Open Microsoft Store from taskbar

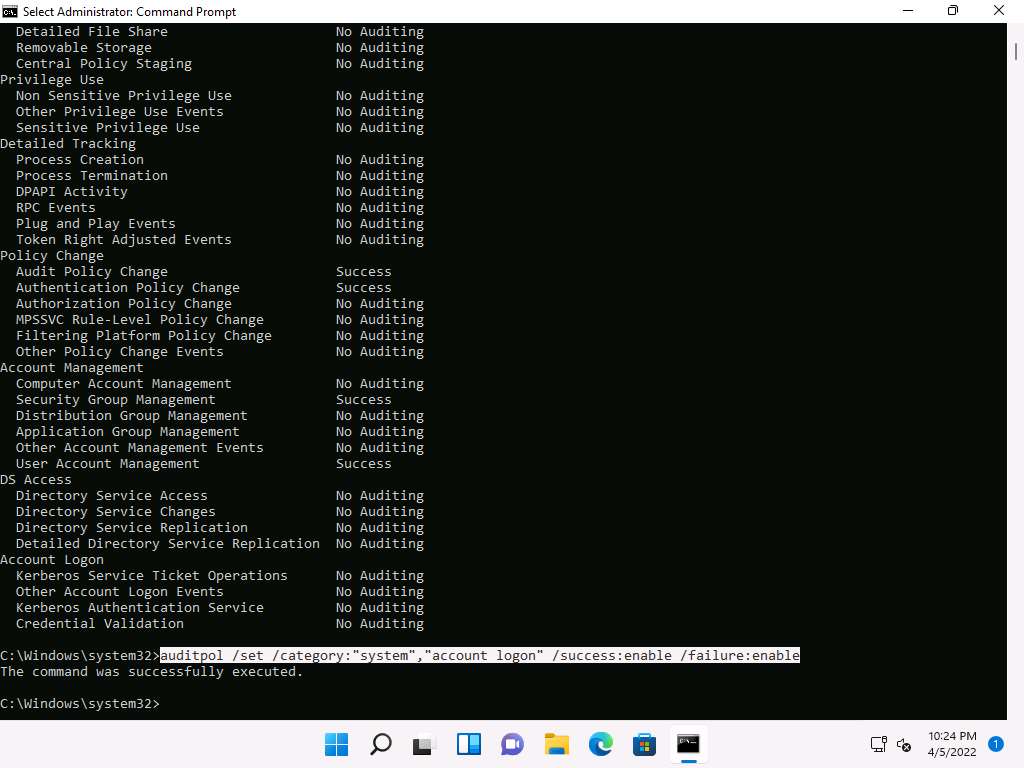click(x=645, y=744)
